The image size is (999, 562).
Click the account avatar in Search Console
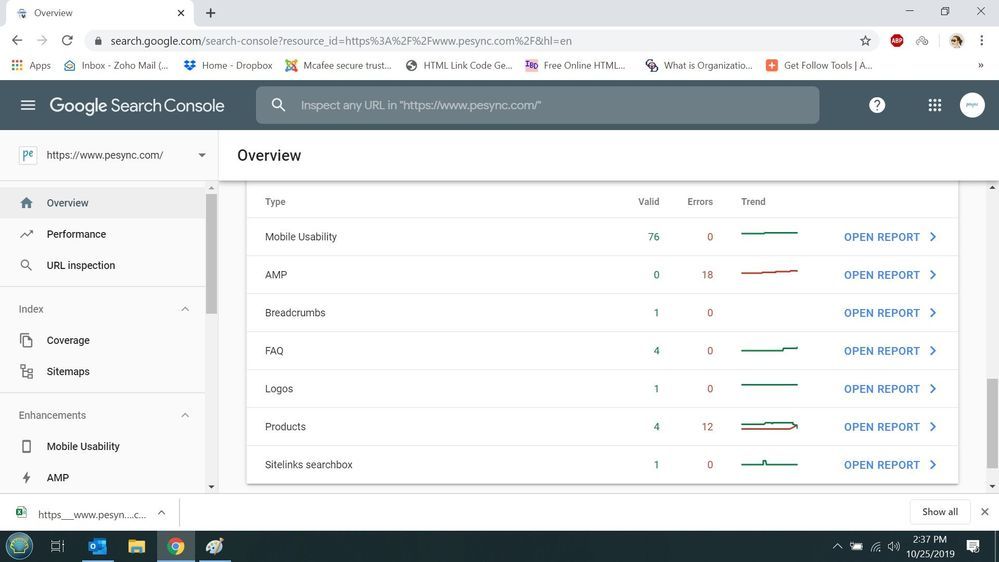[972, 106]
